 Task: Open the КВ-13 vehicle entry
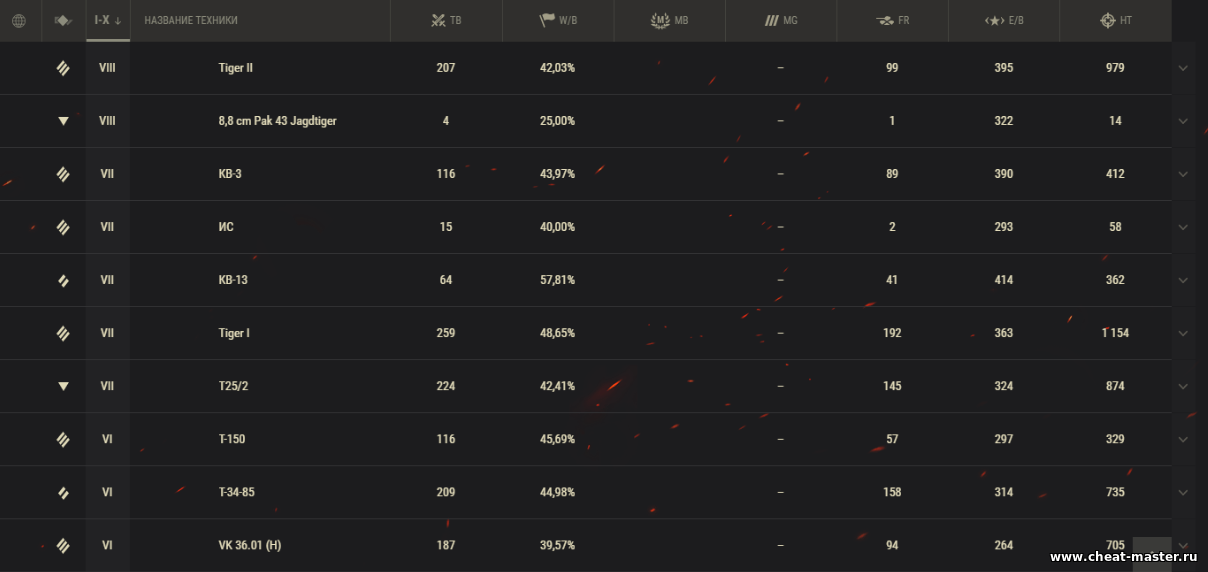coord(233,280)
